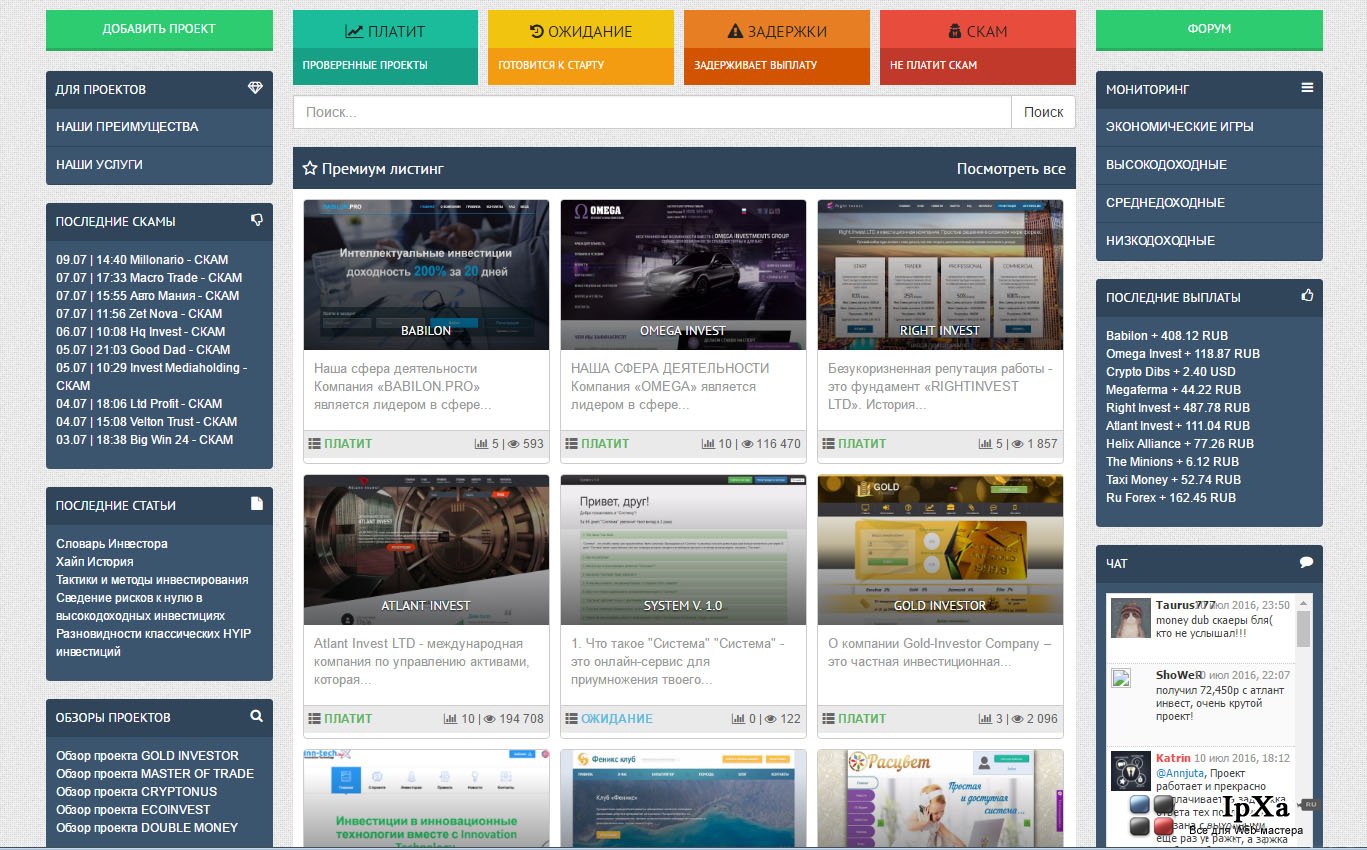Click the eye views icon on Right Invest card
The height and width of the screenshot is (850, 1367).
[x=1018, y=444]
